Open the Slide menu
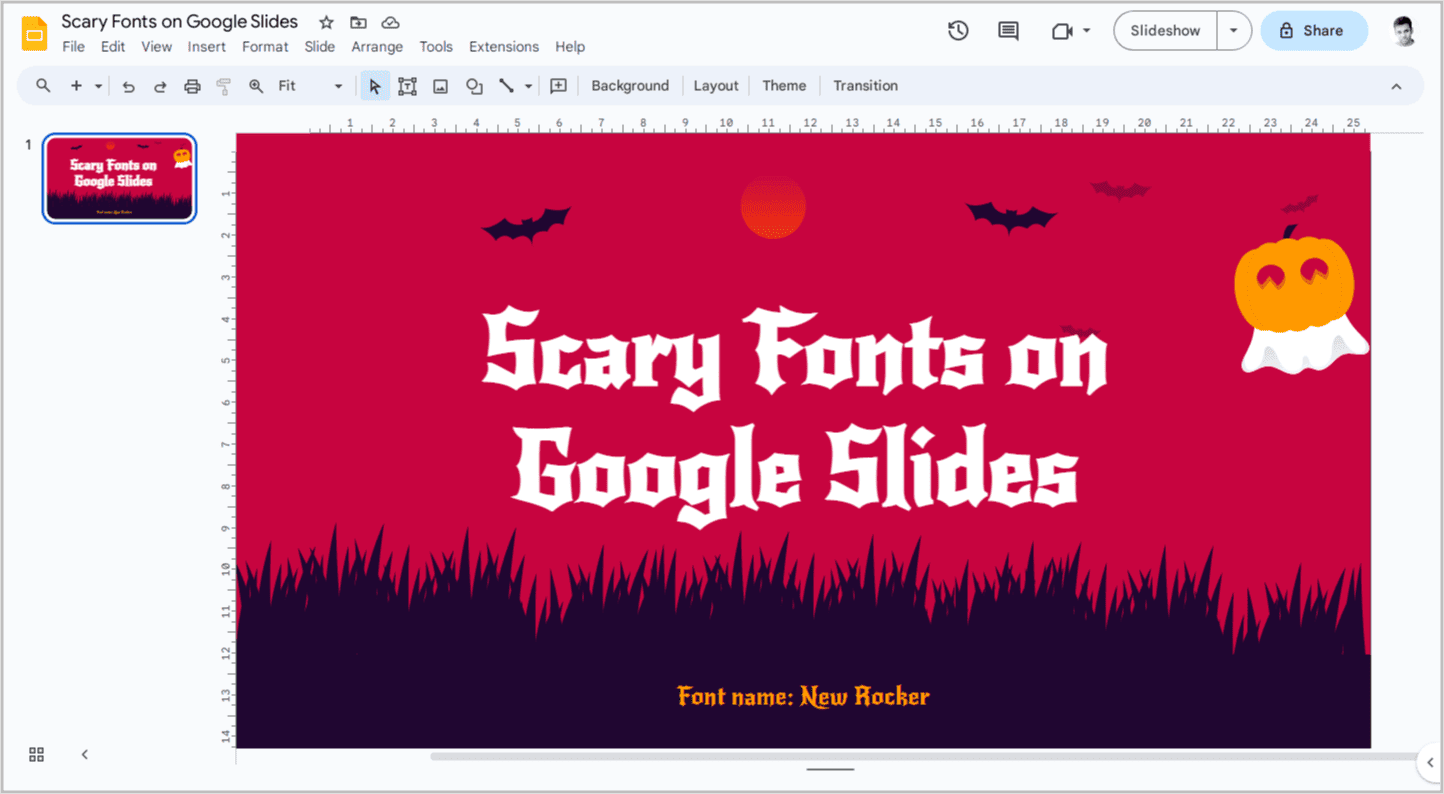 [x=320, y=47]
